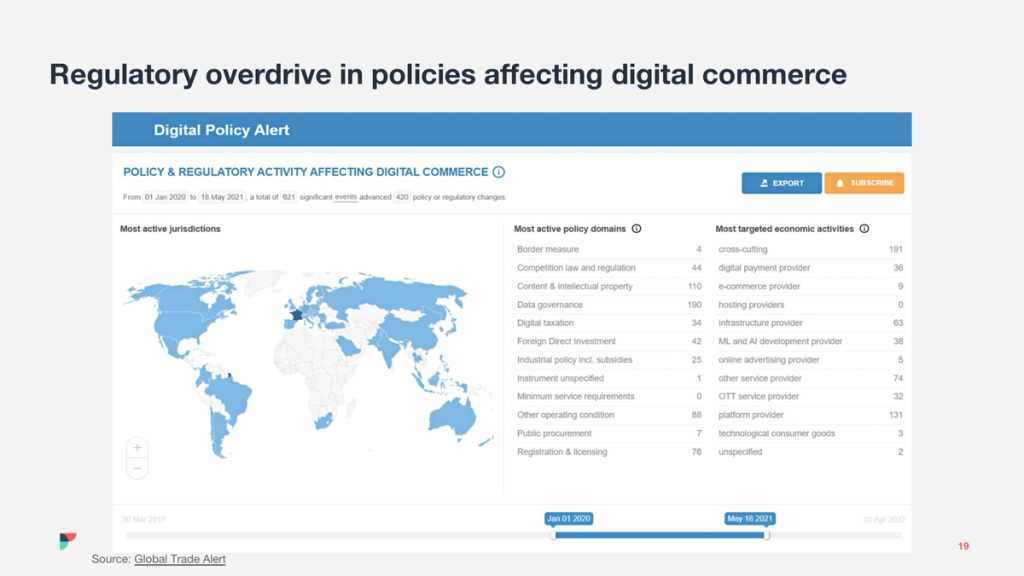
Task: Select technological consumer goods row
Action: coord(810,433)
